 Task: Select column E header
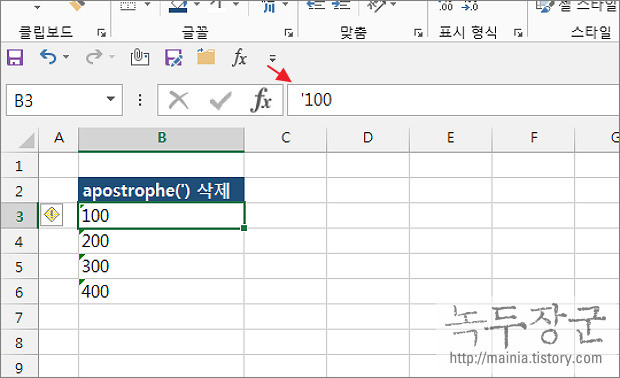pyautogui.click(x=450, y=138)
